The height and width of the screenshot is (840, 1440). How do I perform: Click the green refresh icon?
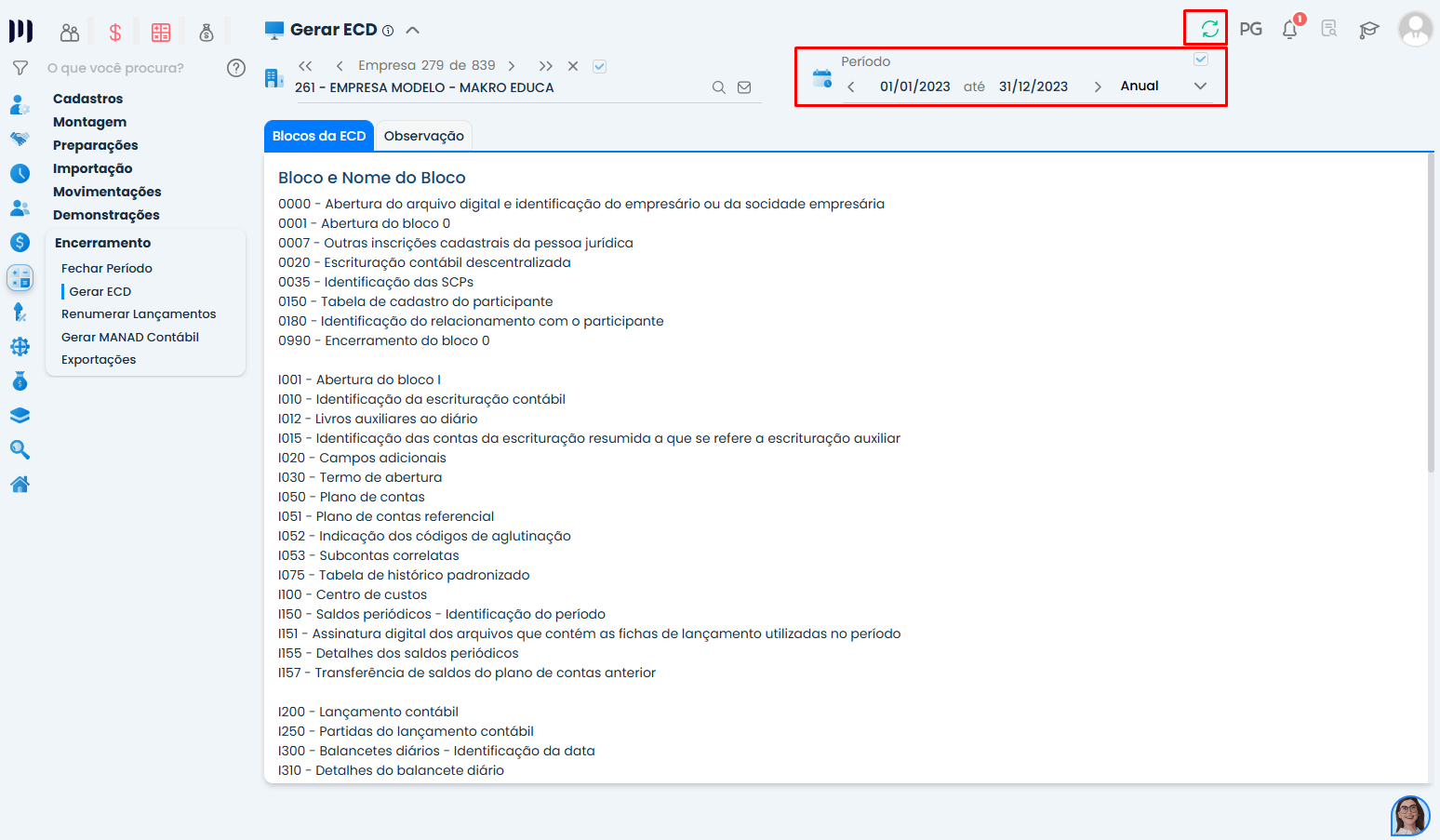tap(1209, 29)
